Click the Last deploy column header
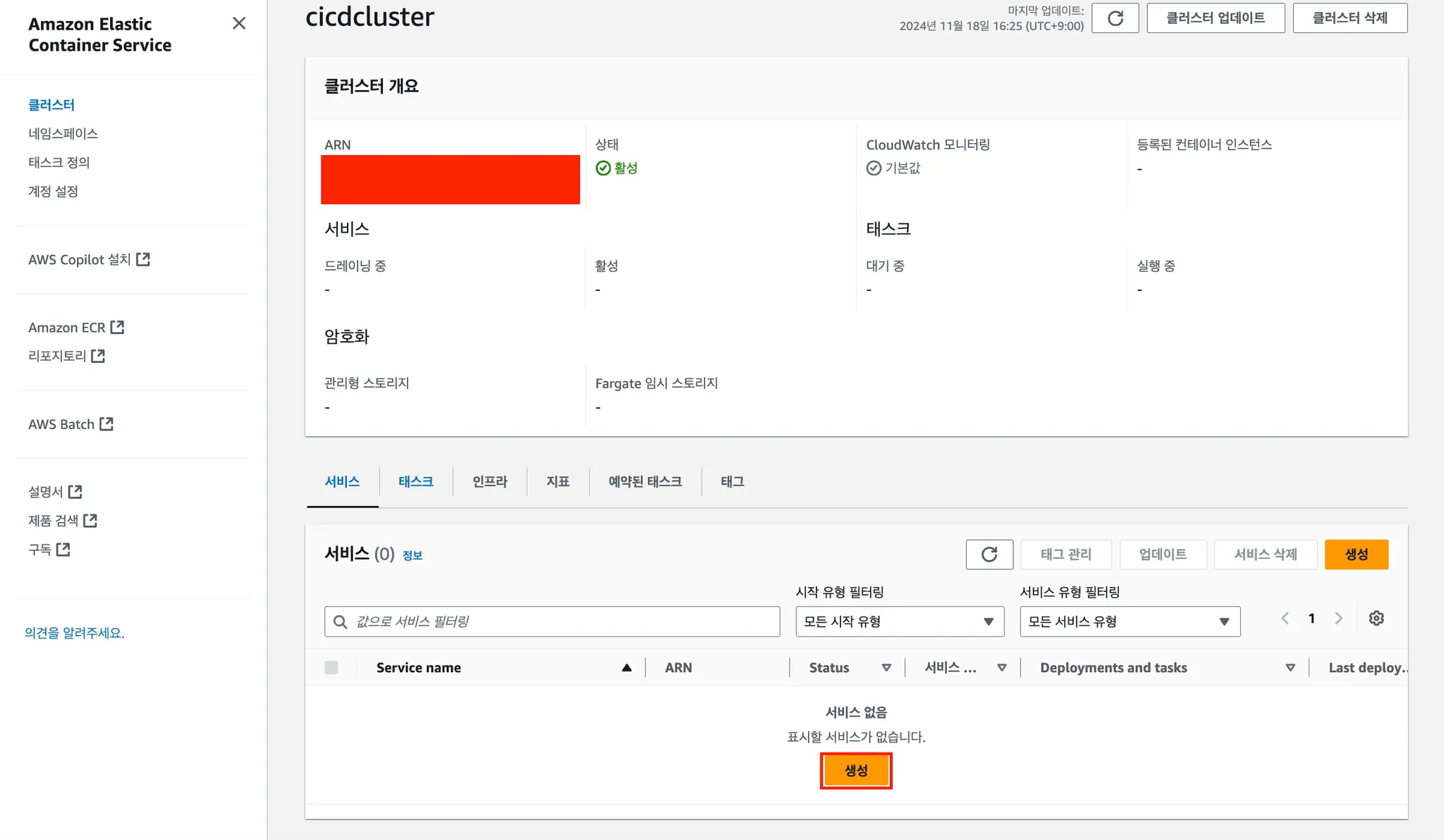This screenshot has height=840, width=1444. click(x=1367, y=667)
